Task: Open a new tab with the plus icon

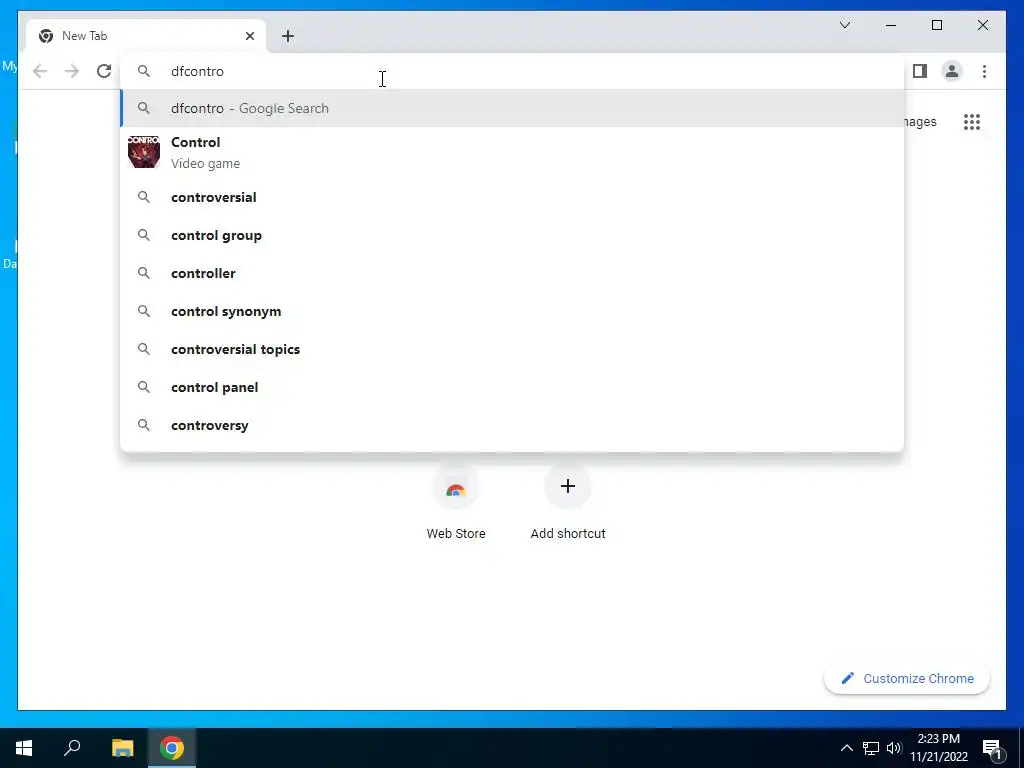Action: pyautogui.click(x=288, y=36)
